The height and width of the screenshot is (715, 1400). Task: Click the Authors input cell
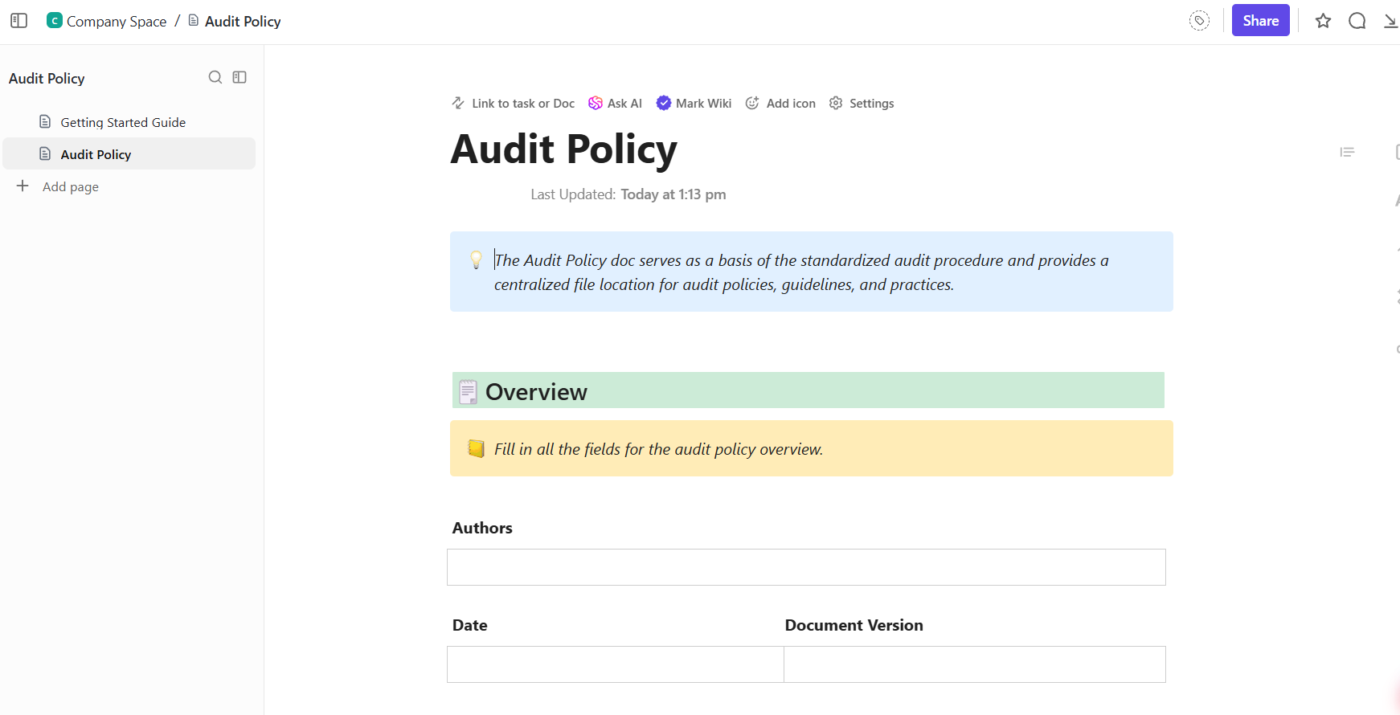coord(806,567)
